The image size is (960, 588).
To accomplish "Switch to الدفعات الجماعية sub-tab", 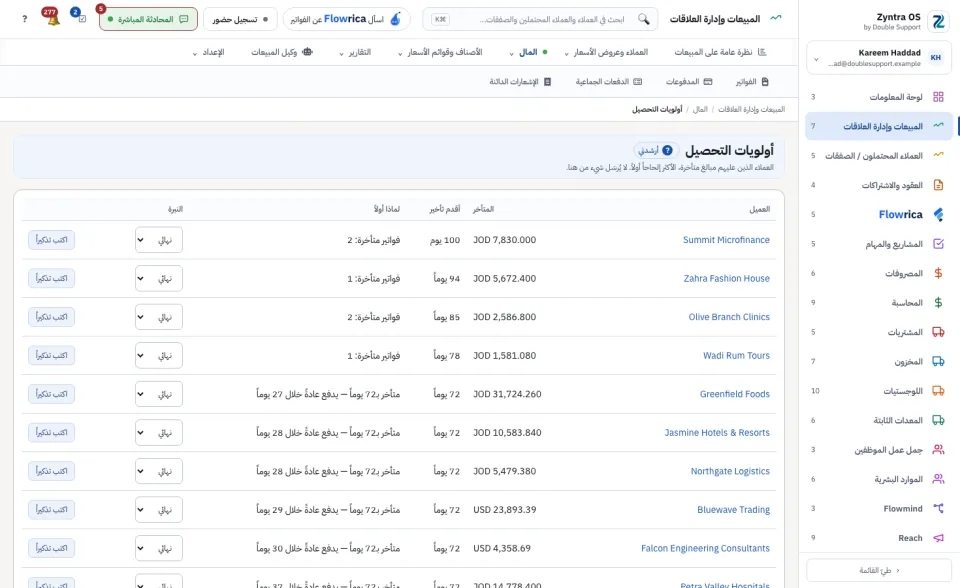I will 609,81.
